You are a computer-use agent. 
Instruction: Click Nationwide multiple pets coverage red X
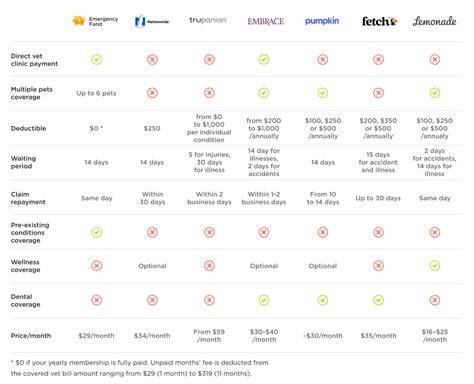152,93
